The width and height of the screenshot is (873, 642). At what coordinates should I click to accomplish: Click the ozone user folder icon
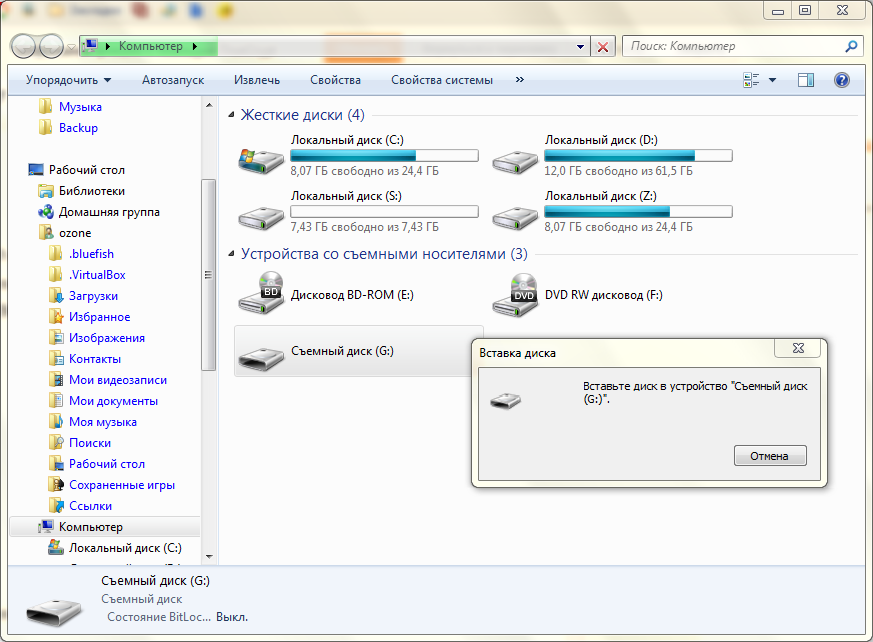point(46,233)
